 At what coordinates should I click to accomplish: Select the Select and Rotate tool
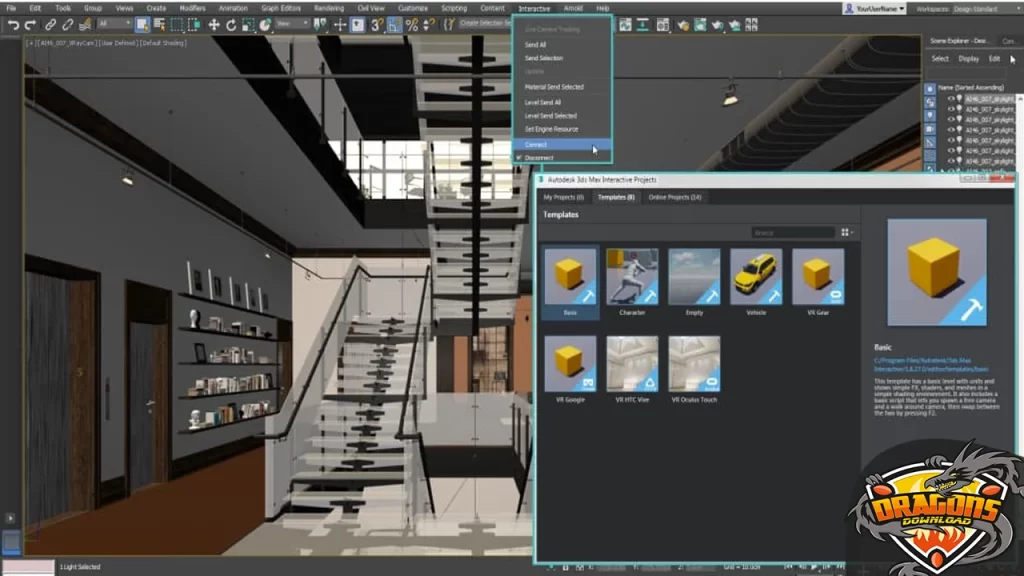tap(231, 24)
